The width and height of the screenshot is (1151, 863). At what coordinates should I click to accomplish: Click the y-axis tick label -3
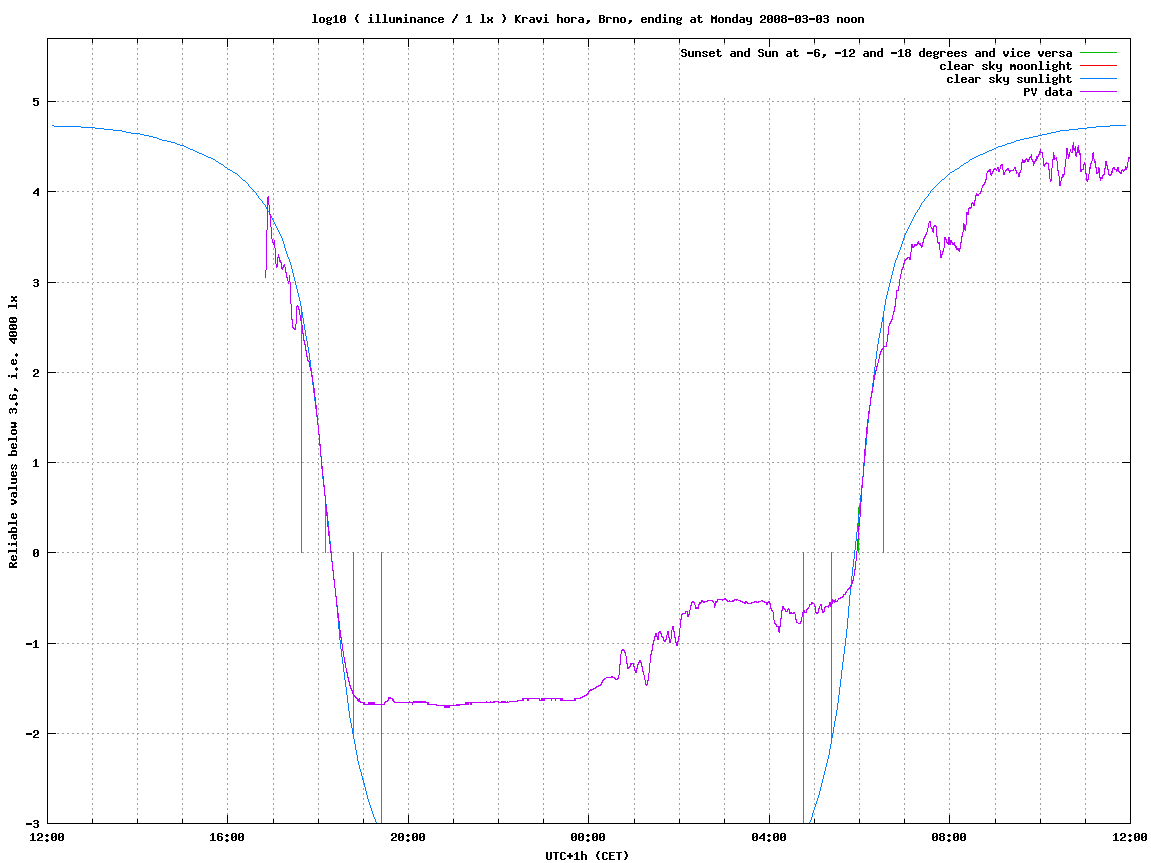coord(33,824)
